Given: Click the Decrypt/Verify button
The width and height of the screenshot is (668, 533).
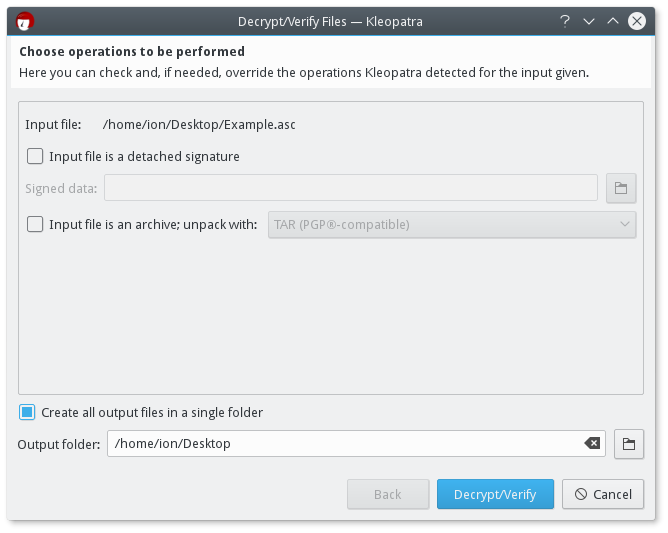Looking at the screenshot, I should coord(495,494).
